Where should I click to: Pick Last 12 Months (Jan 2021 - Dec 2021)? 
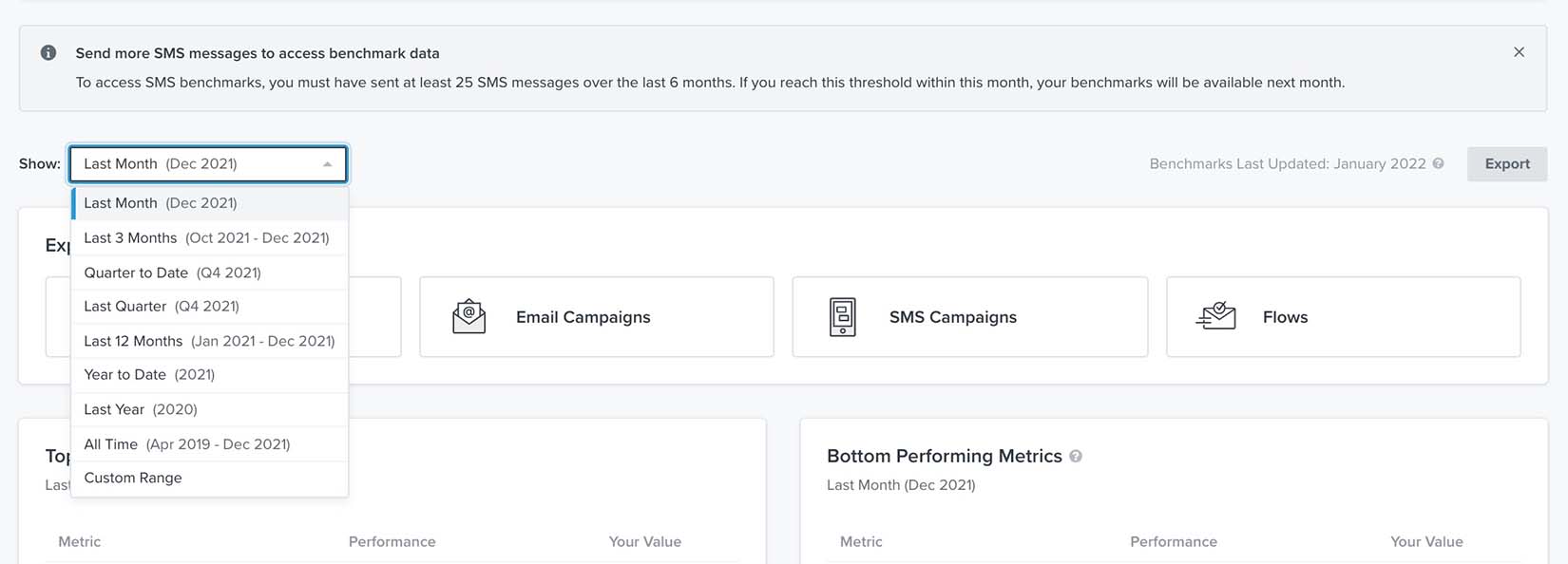point(209,340)
